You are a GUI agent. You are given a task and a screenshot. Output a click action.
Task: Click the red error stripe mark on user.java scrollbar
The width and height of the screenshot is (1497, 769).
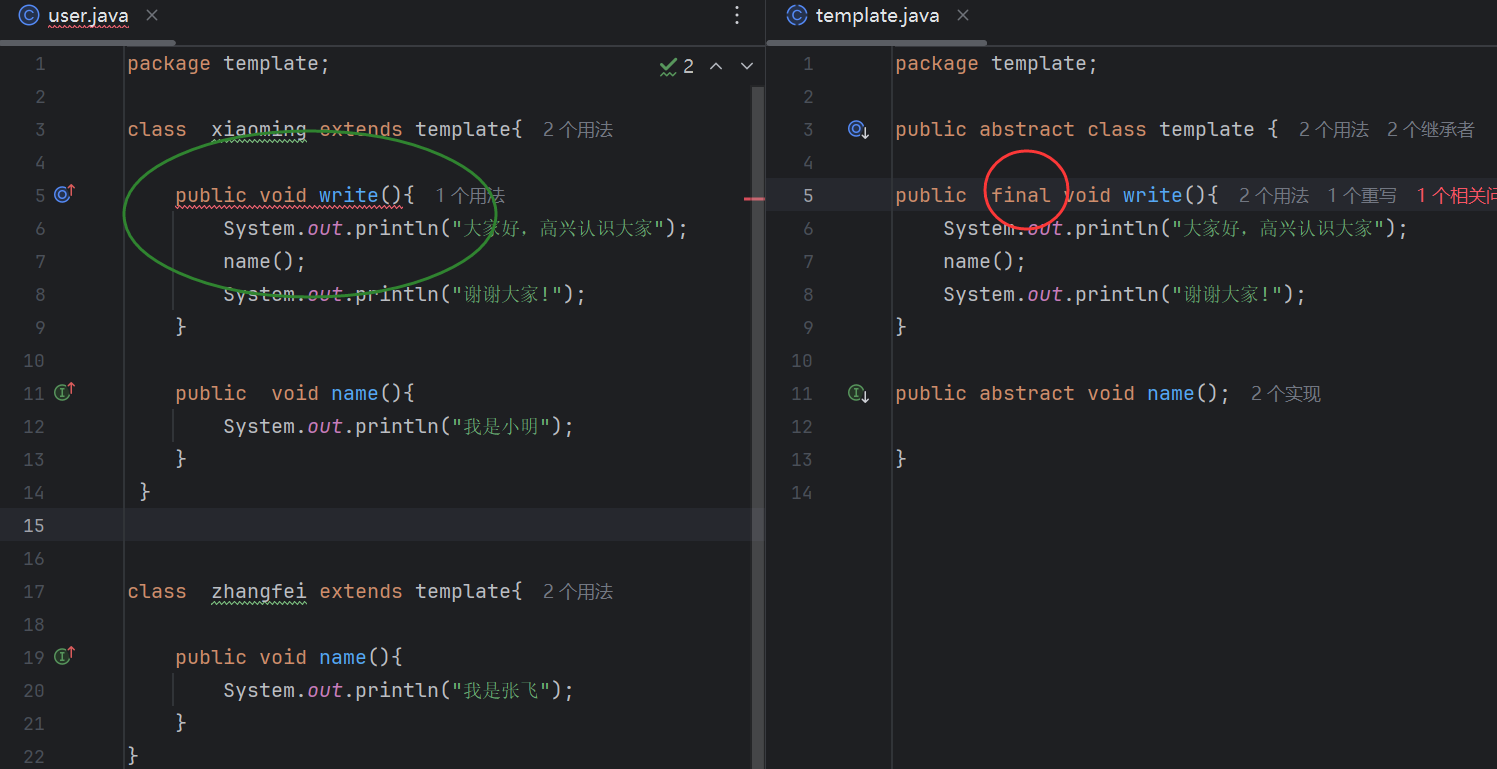(755, 199)
